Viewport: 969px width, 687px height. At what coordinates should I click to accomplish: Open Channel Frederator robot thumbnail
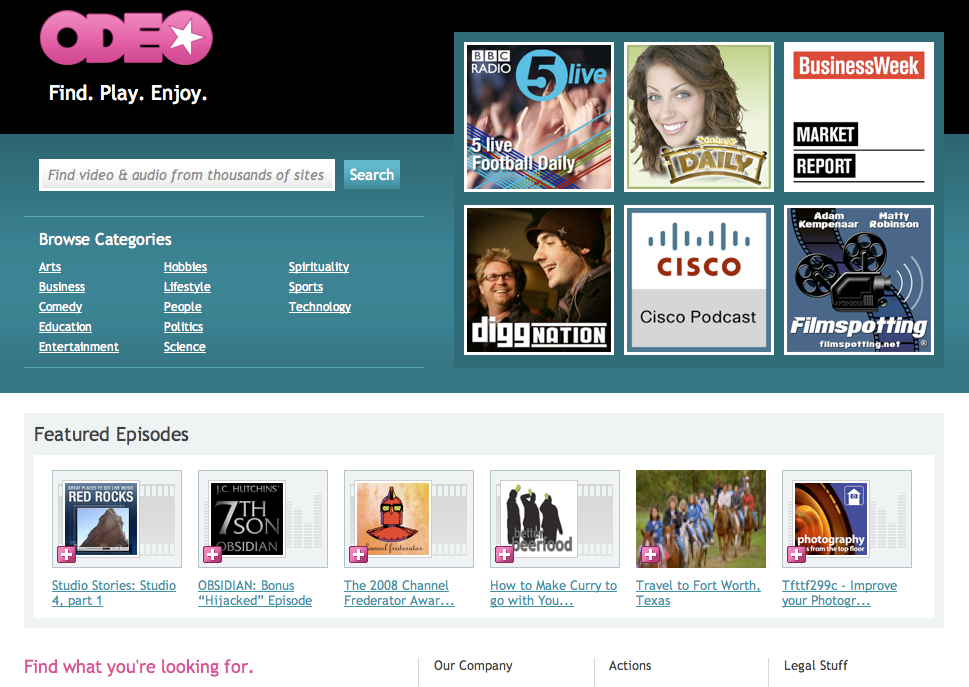[x=408, y=519]
